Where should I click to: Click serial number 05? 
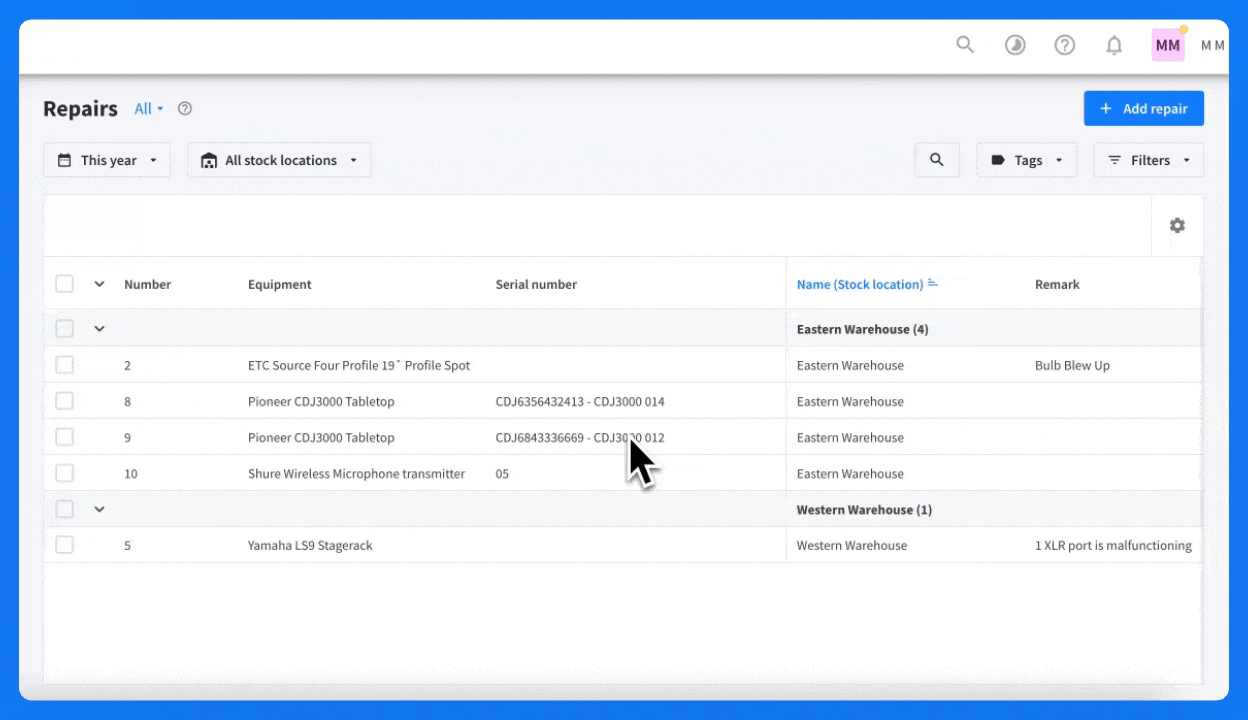coord(502,474)
